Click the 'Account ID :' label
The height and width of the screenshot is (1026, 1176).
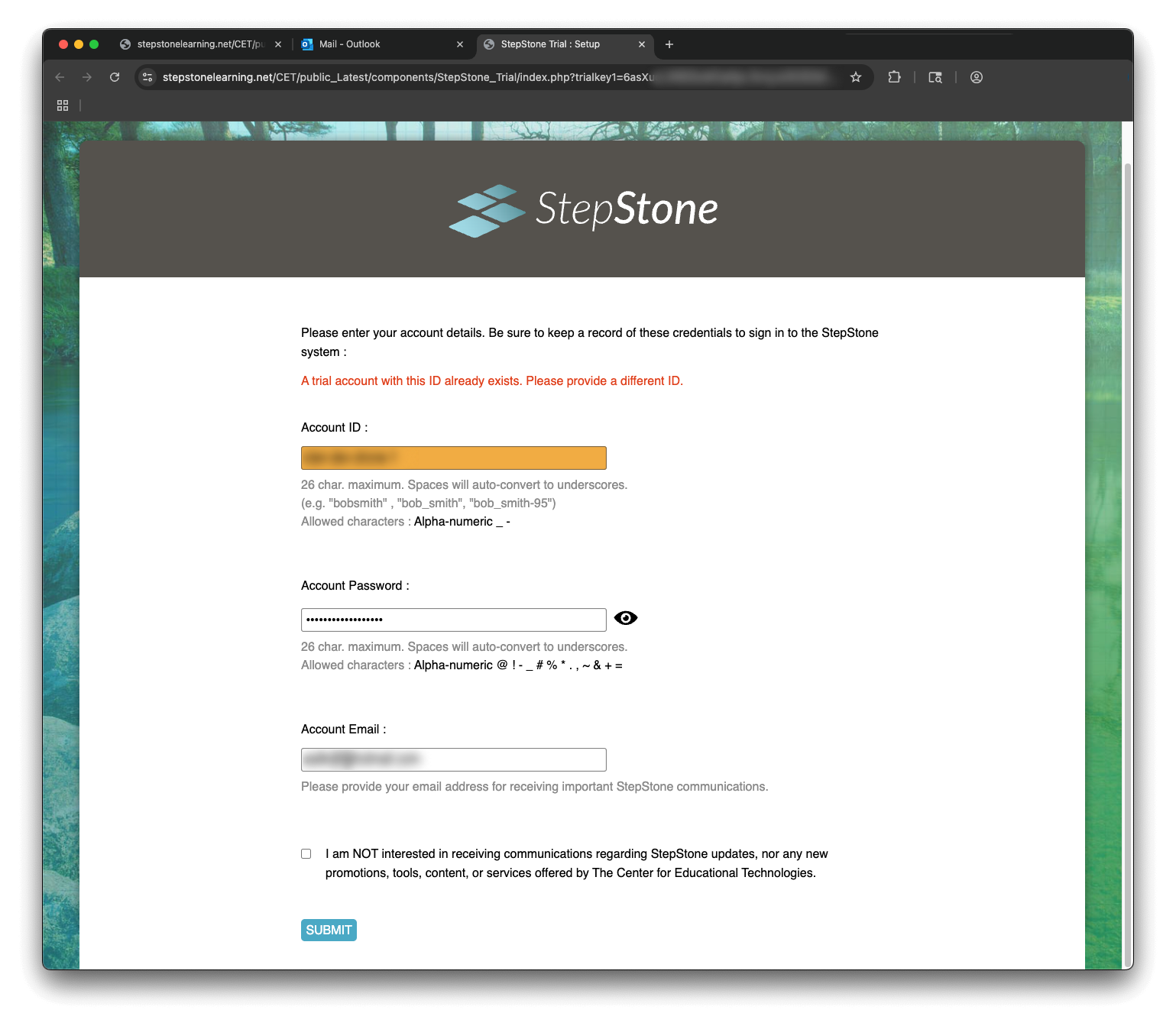click(335, 427)
